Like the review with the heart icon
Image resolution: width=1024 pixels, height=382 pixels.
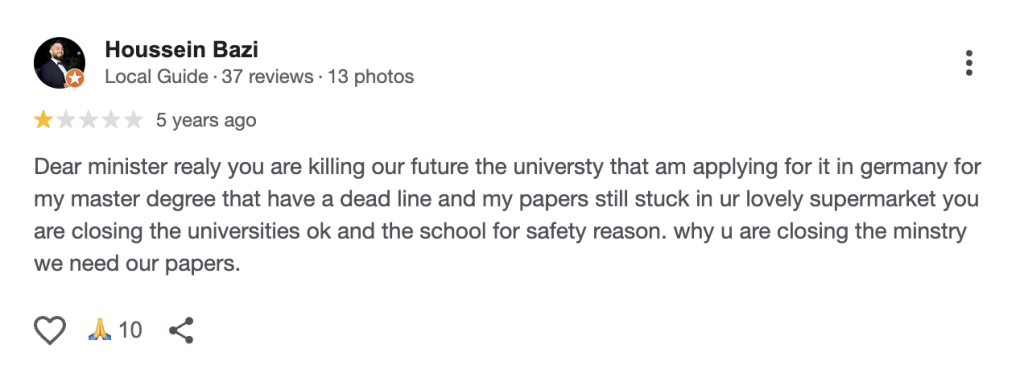pos(50,330)
